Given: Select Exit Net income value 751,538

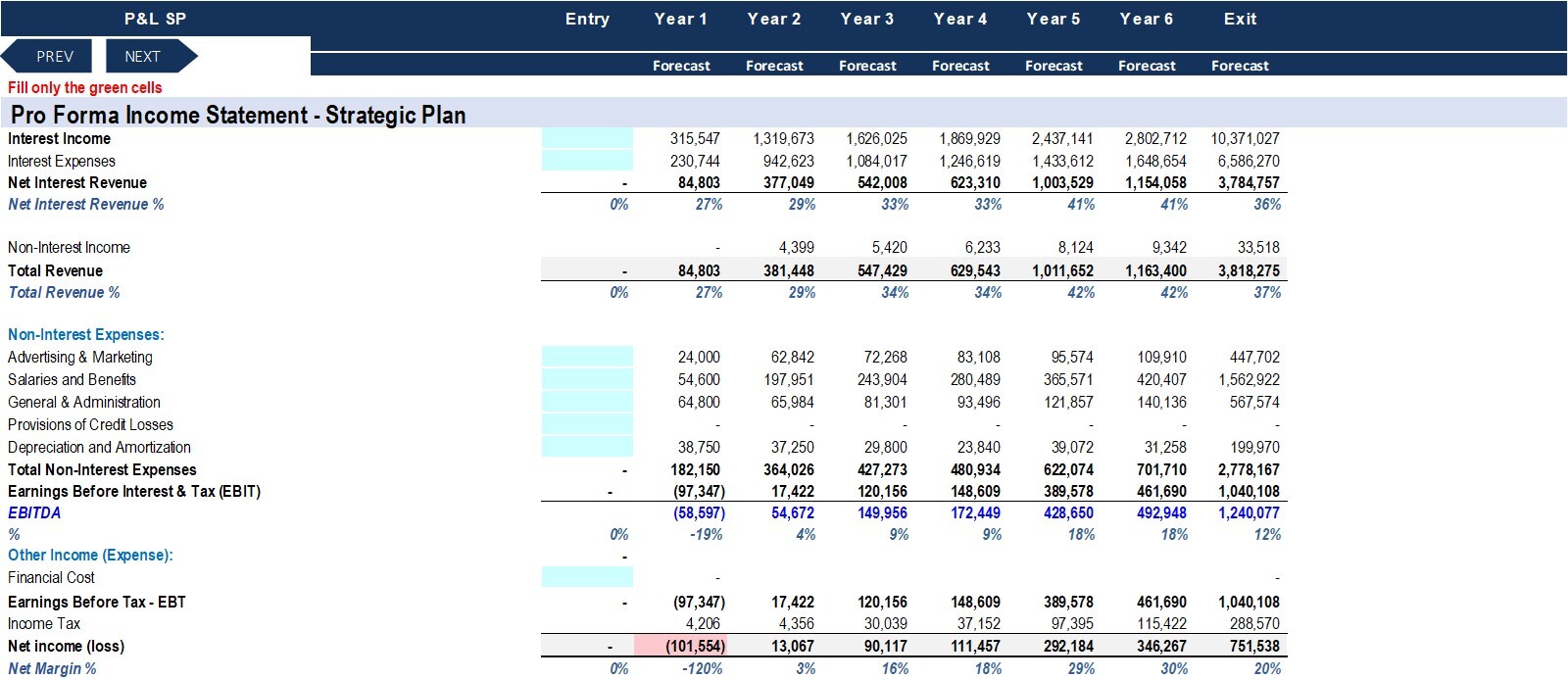Looking at the screenshot, I should tap(1254, 646).
